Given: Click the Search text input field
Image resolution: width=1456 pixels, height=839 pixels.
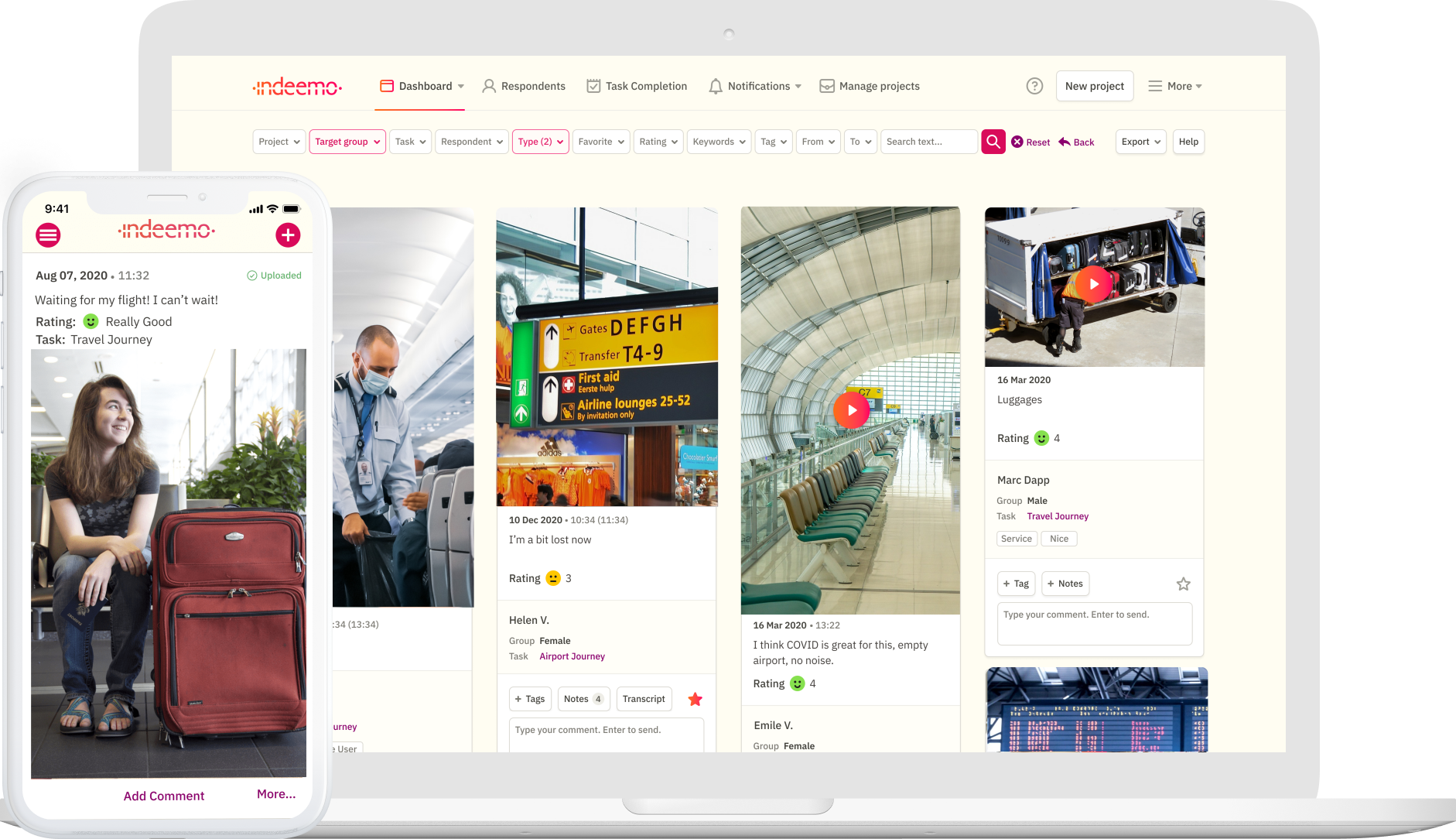Looking at the screenshot, I should [x=929, y=142].
